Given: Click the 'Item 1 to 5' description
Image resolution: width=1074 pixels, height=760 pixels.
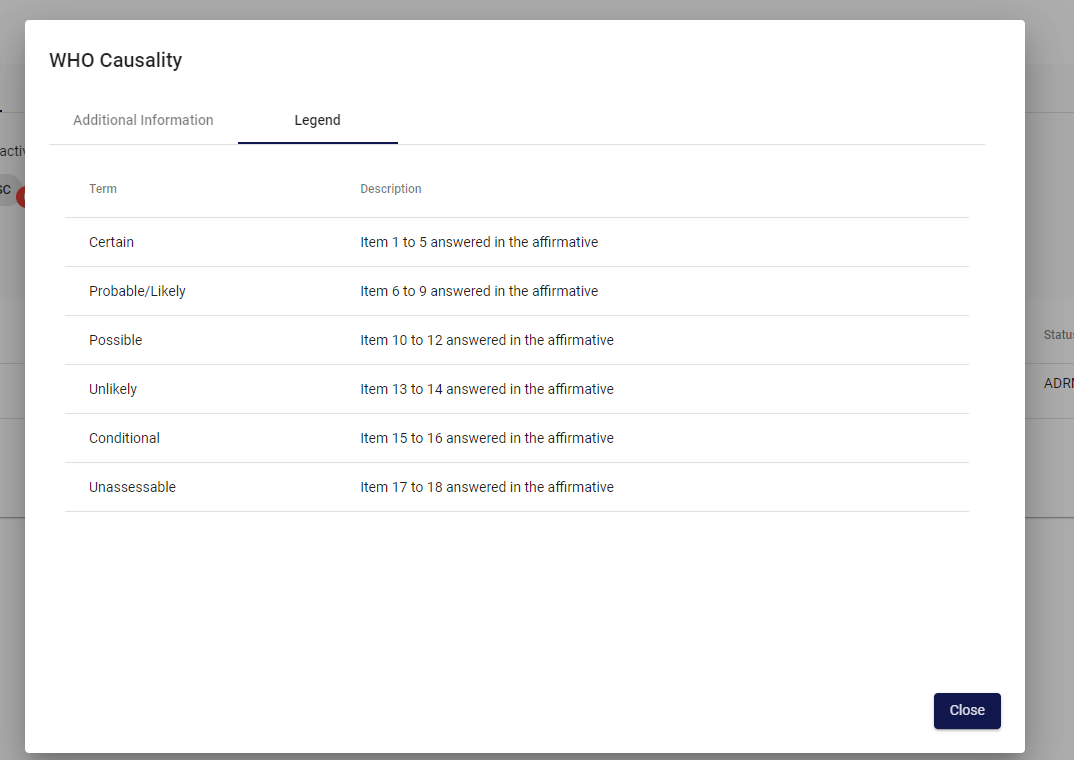Looking at the screenshot, I should click(x=479, y=242).
